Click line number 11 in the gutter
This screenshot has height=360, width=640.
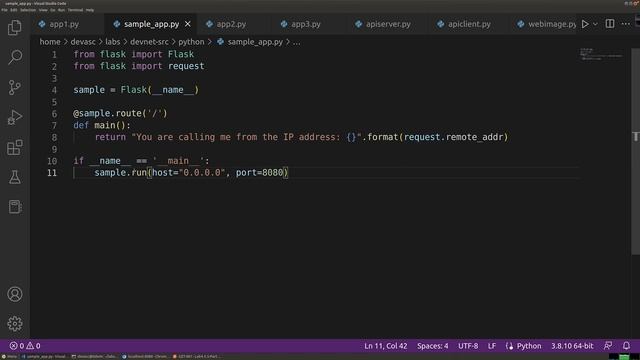pos(52,173)
